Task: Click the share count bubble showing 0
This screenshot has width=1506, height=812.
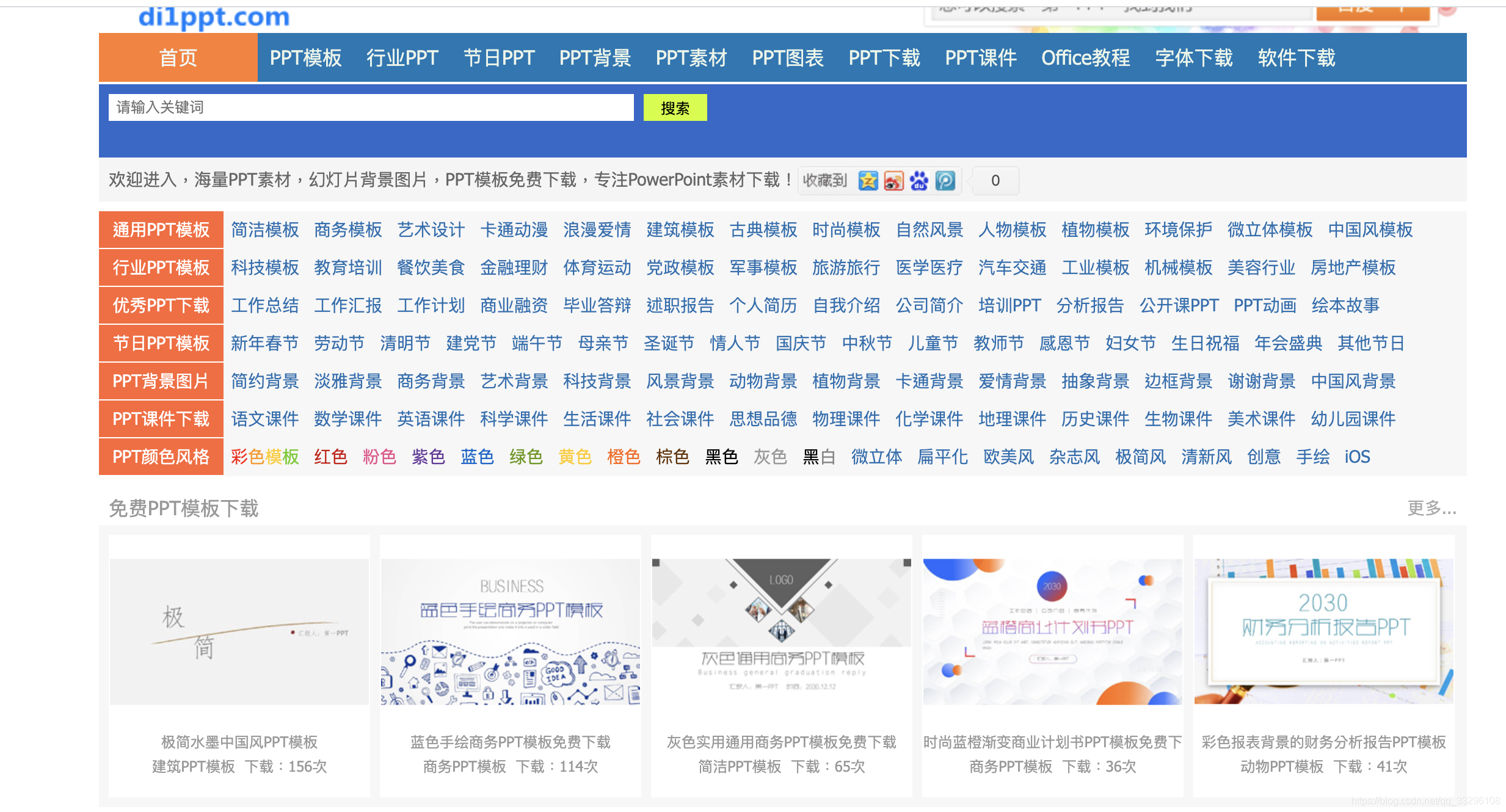Action: point(995,181)
